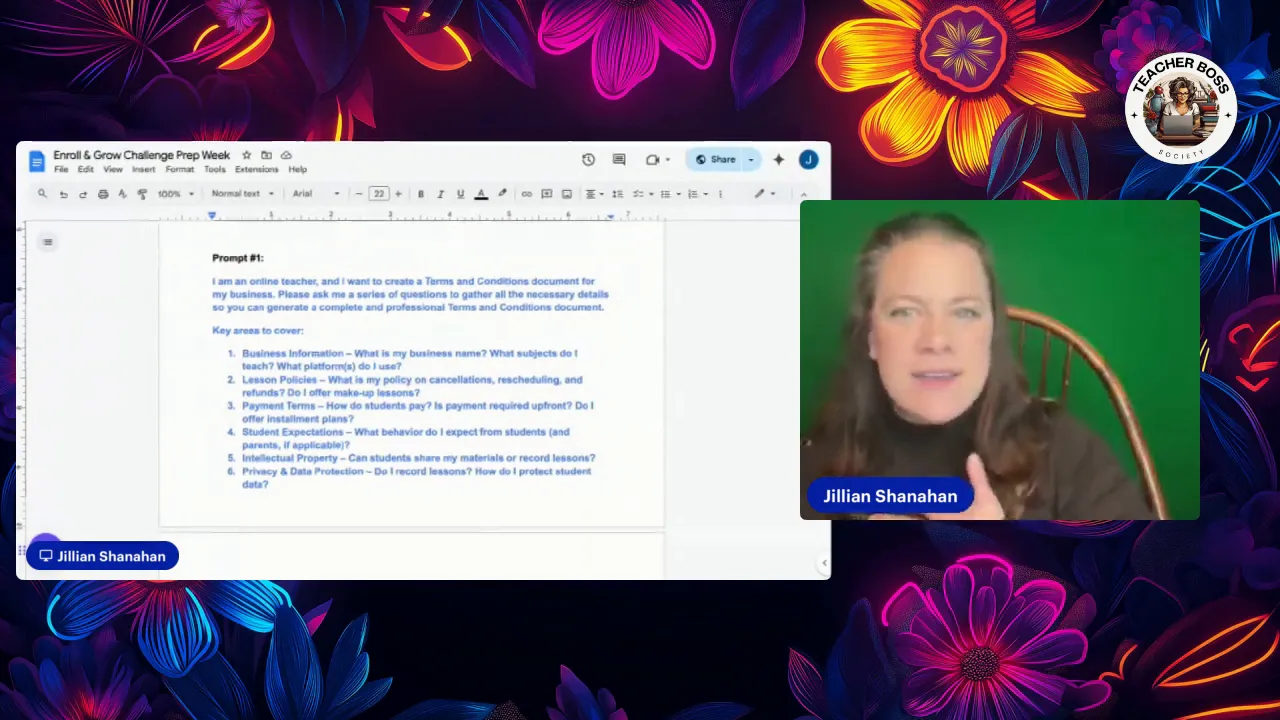Toggle bold formatting
Viewport: 1280px width, 720px height.
click(x=421, y=194)
